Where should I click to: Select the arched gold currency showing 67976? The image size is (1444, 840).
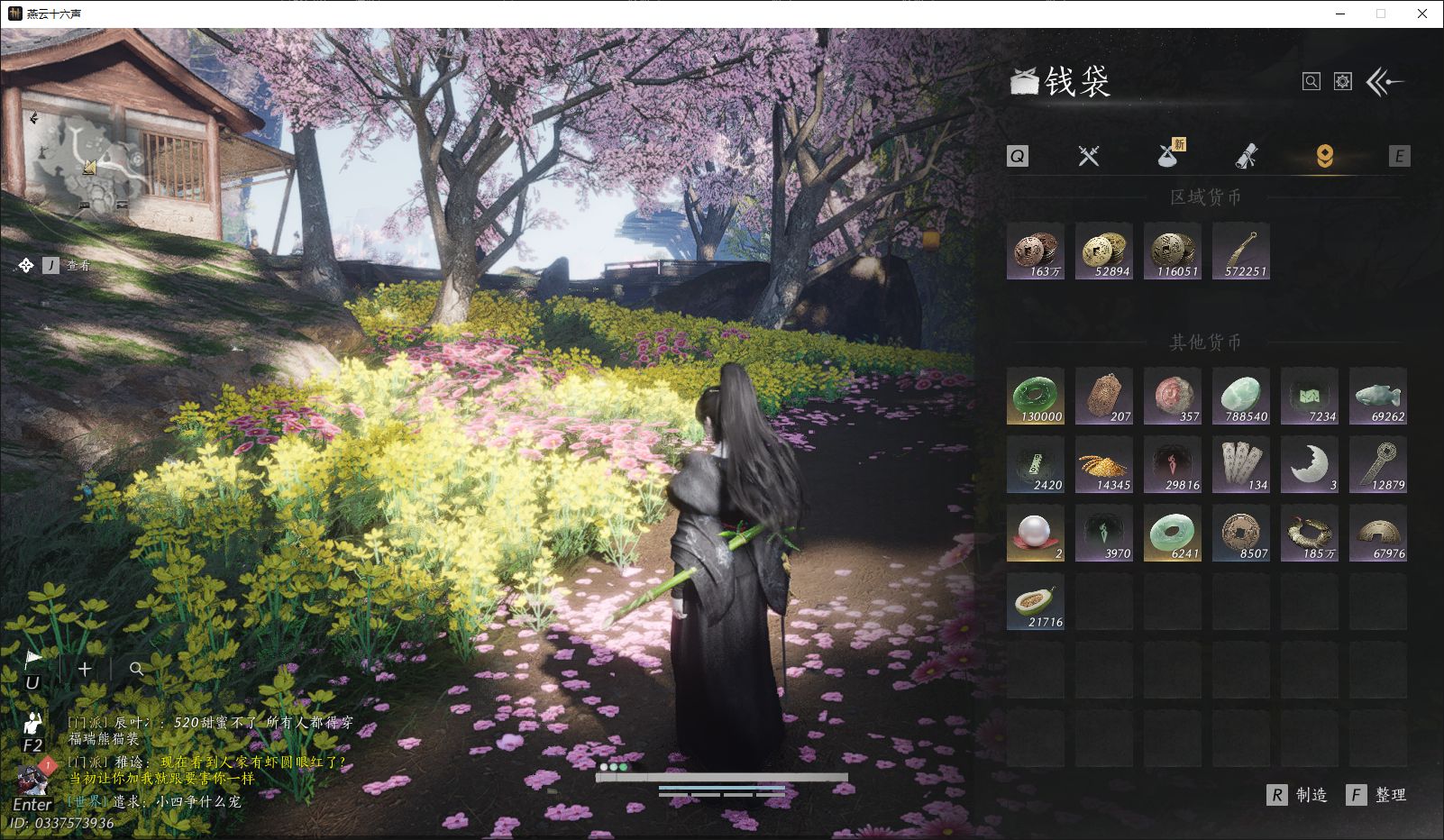1378,533
